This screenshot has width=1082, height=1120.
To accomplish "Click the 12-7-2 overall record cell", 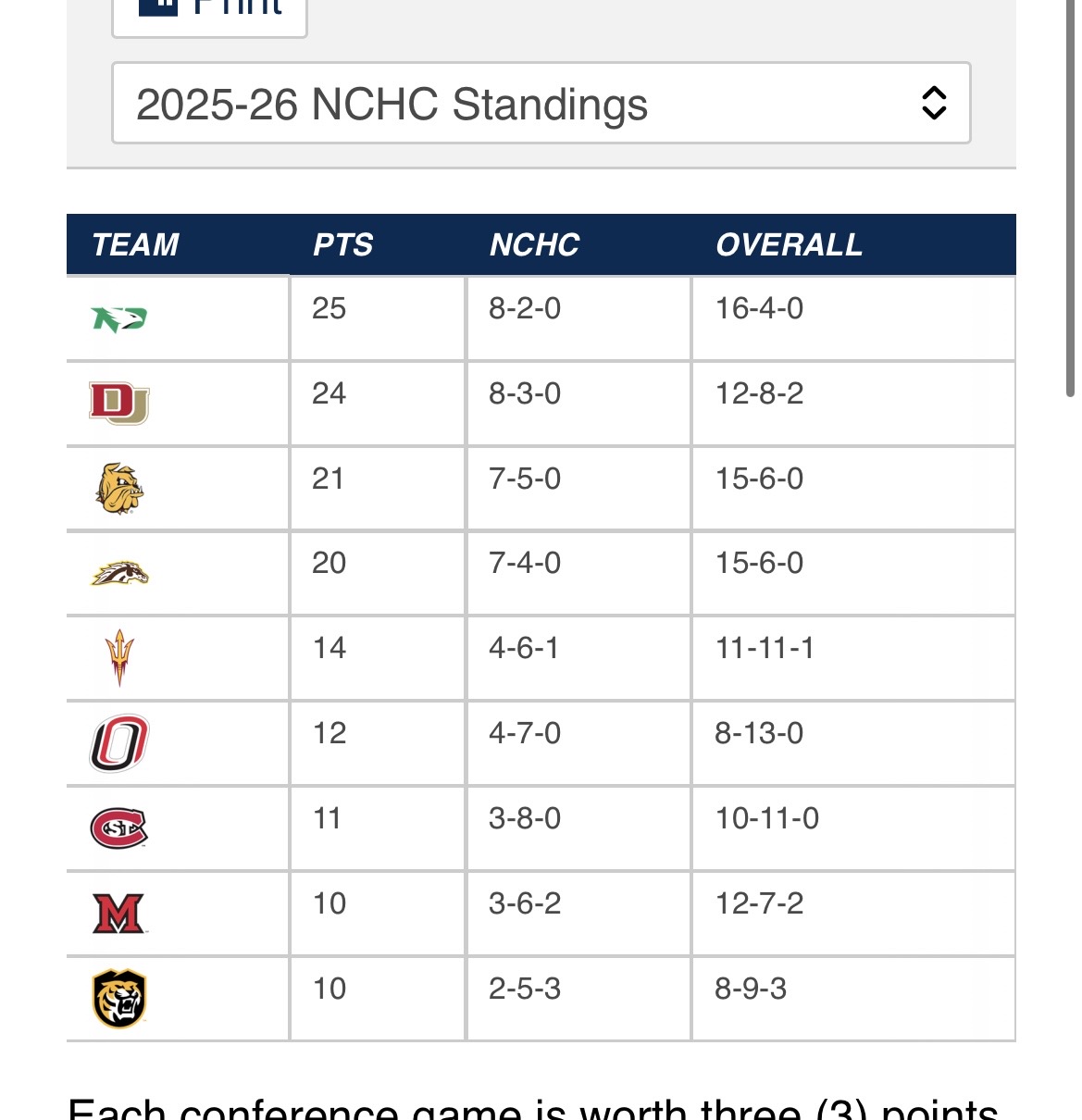I will pyautogui.click(x=759, y=903).
